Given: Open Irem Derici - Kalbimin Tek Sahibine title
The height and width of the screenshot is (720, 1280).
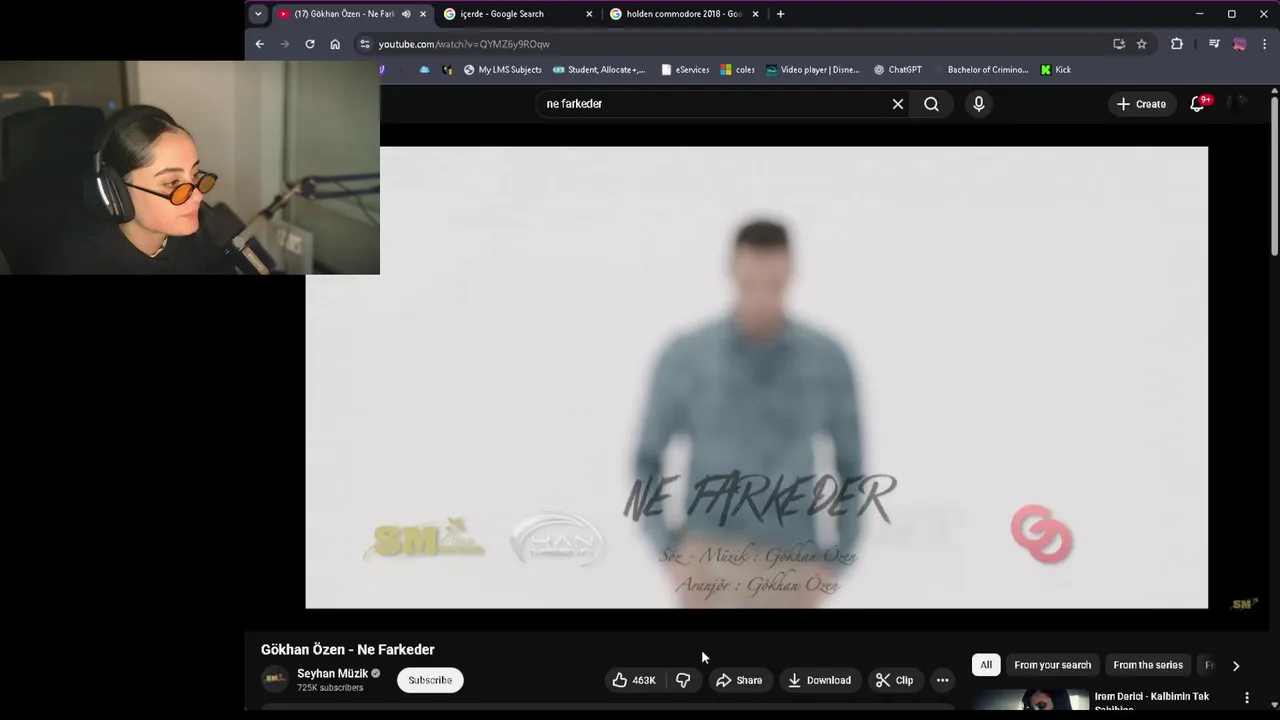Looking at the screenshot, I should click(1152, 701).
